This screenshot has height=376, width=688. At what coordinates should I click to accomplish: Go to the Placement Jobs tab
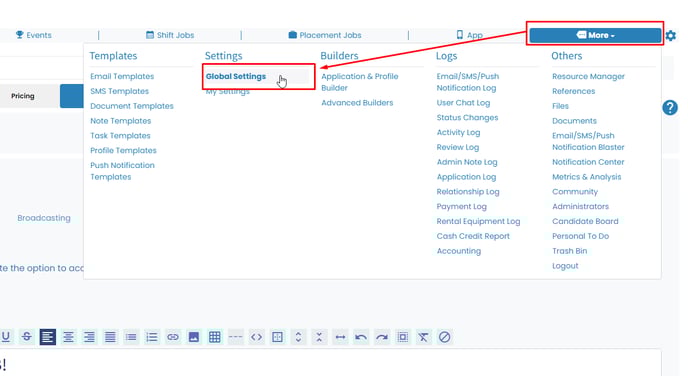325,35
